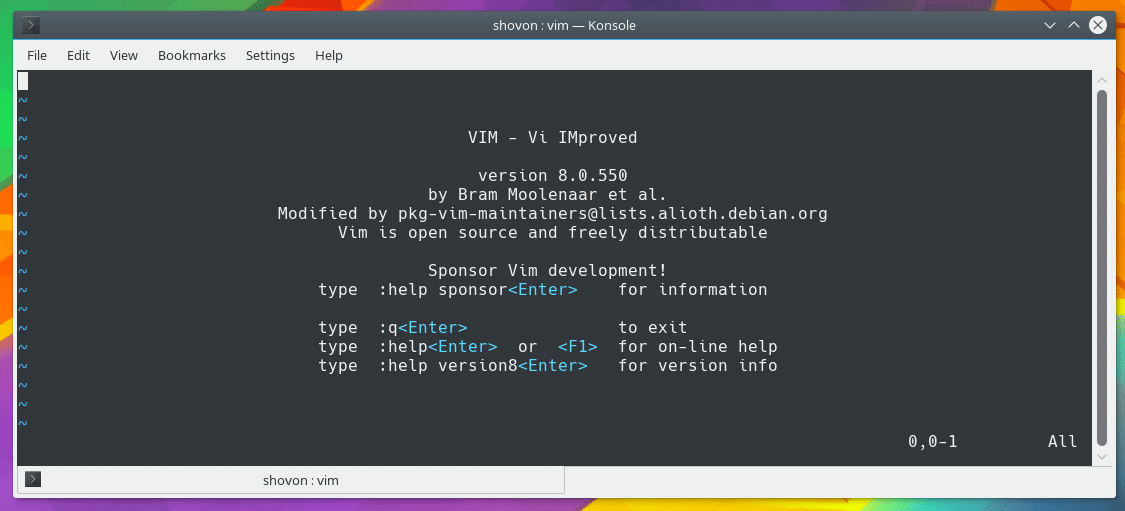The image size is (1125, 511).
Task: Click 'for information' text
Action: click(x=692, y=290)
